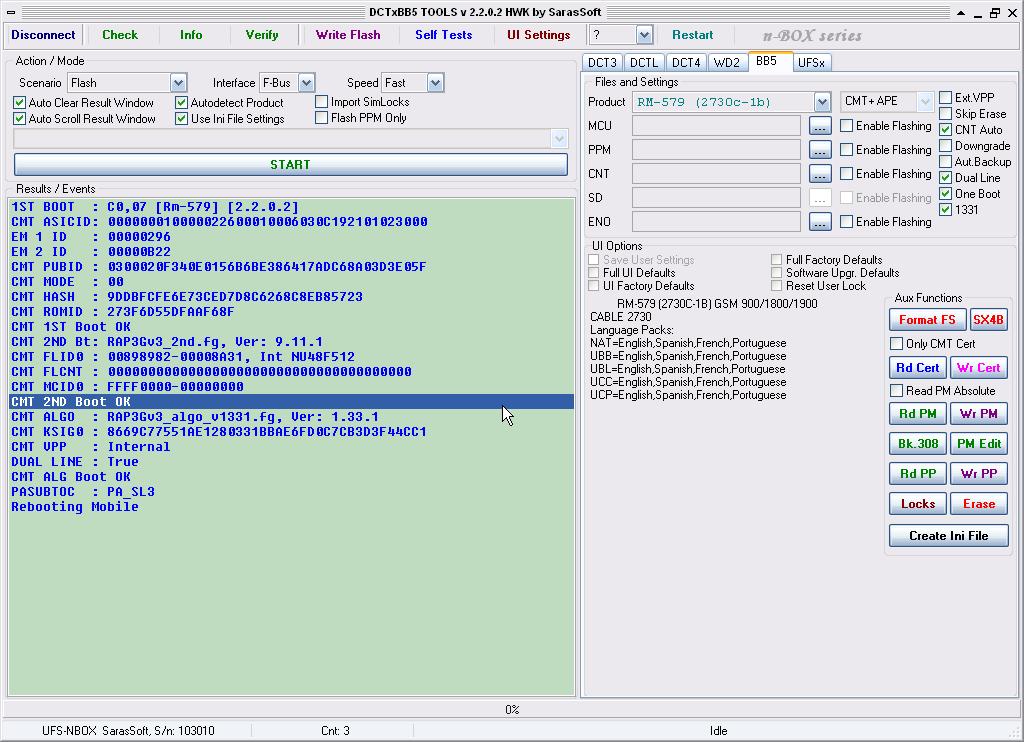Click Disconnect in the toolbar
The image size is (1024, 742).
point(43,35)
